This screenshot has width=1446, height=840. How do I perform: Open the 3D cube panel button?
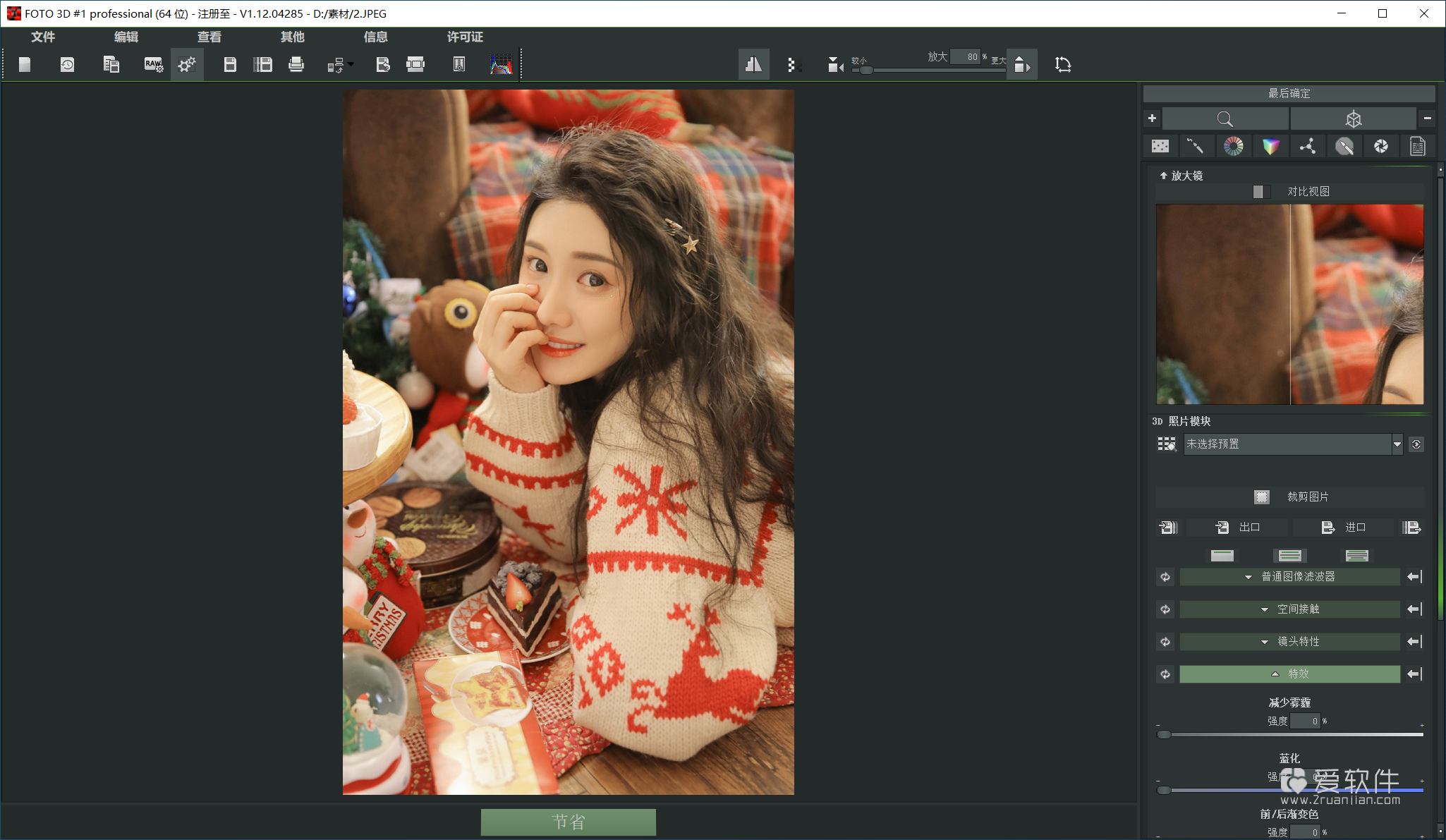point(1353,118)
